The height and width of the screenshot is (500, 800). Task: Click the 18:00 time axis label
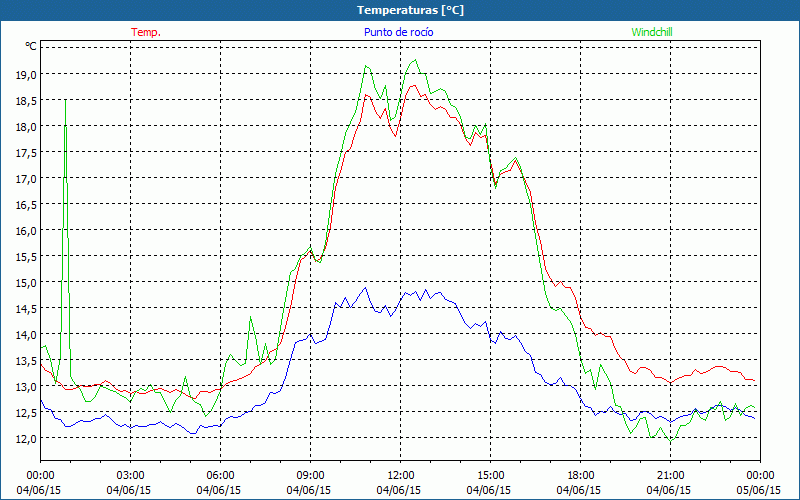[580, 476]
